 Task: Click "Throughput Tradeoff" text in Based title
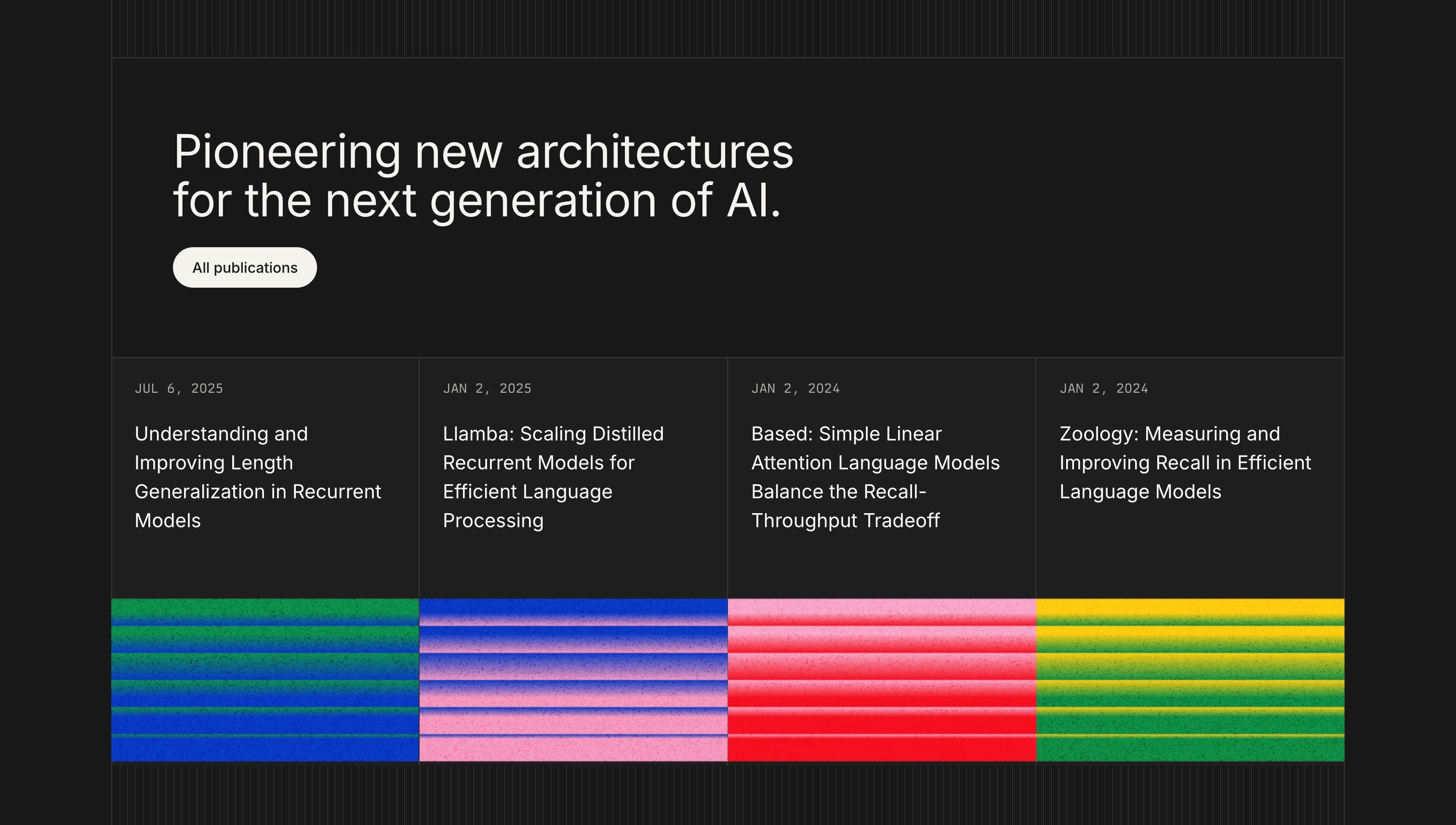coord(845,521)
